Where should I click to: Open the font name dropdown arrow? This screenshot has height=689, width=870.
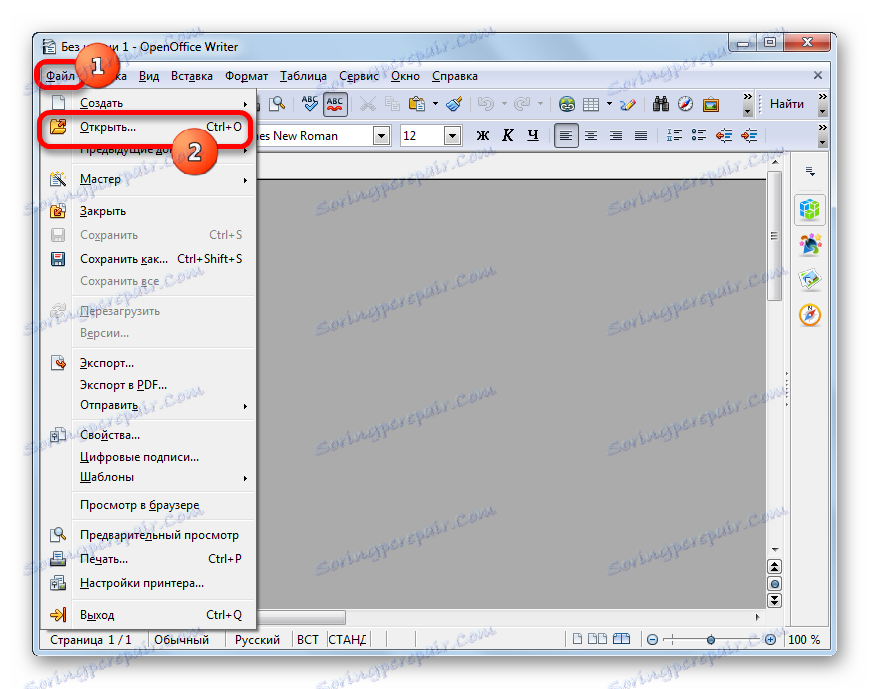381,135
